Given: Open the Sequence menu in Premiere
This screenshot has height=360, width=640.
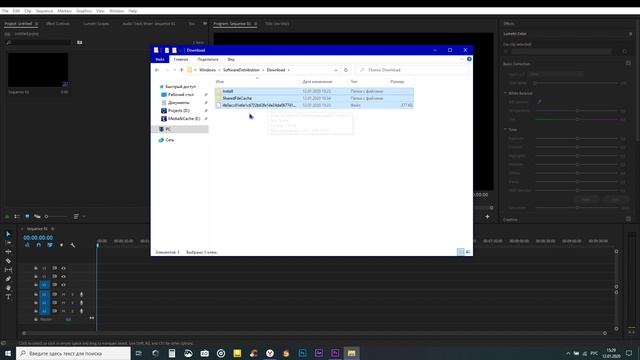Looking at the screenshot, I should point(44,11).
